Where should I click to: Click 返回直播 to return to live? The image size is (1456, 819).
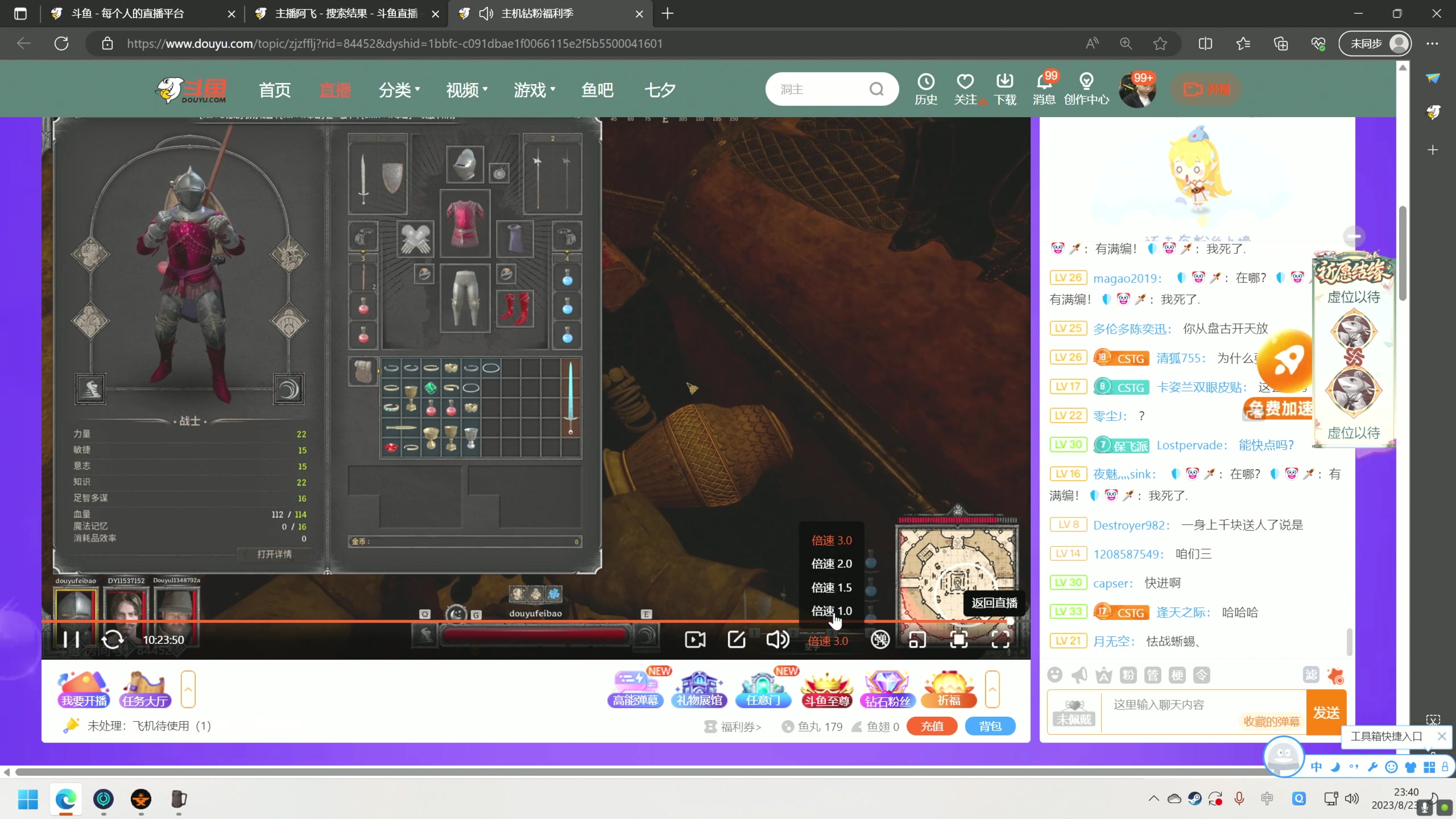[x=994, y=603]
